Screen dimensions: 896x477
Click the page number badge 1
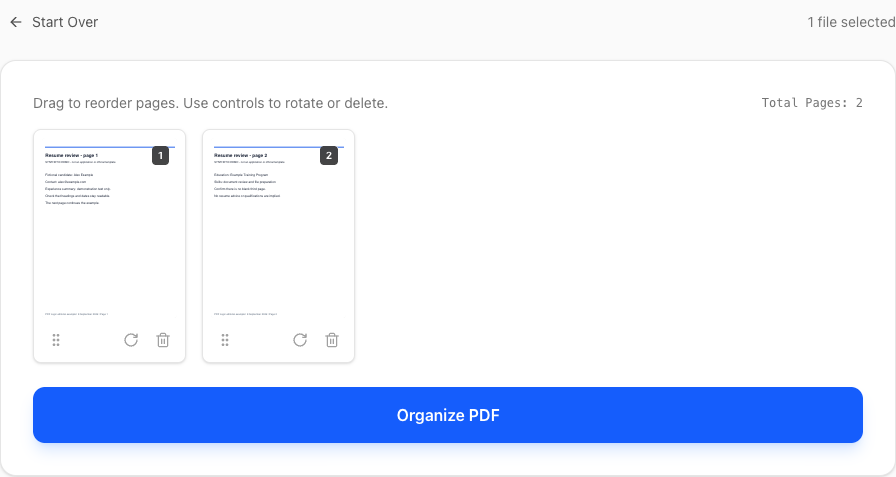[161, 156]
